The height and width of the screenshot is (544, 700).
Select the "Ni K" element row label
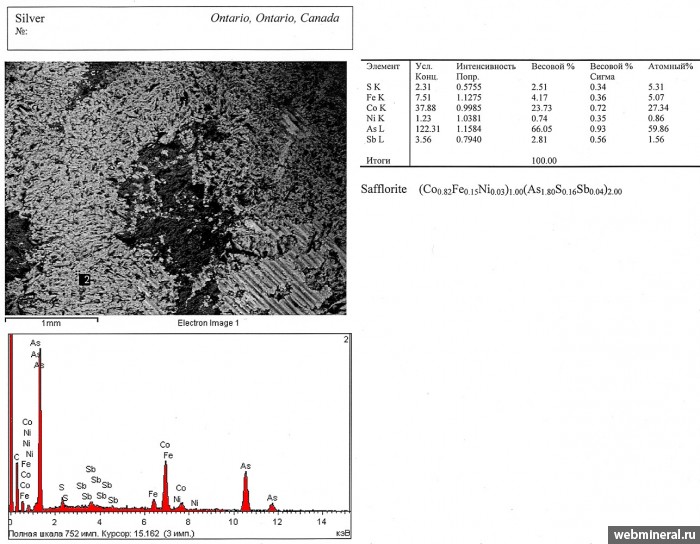coord(375,118)
